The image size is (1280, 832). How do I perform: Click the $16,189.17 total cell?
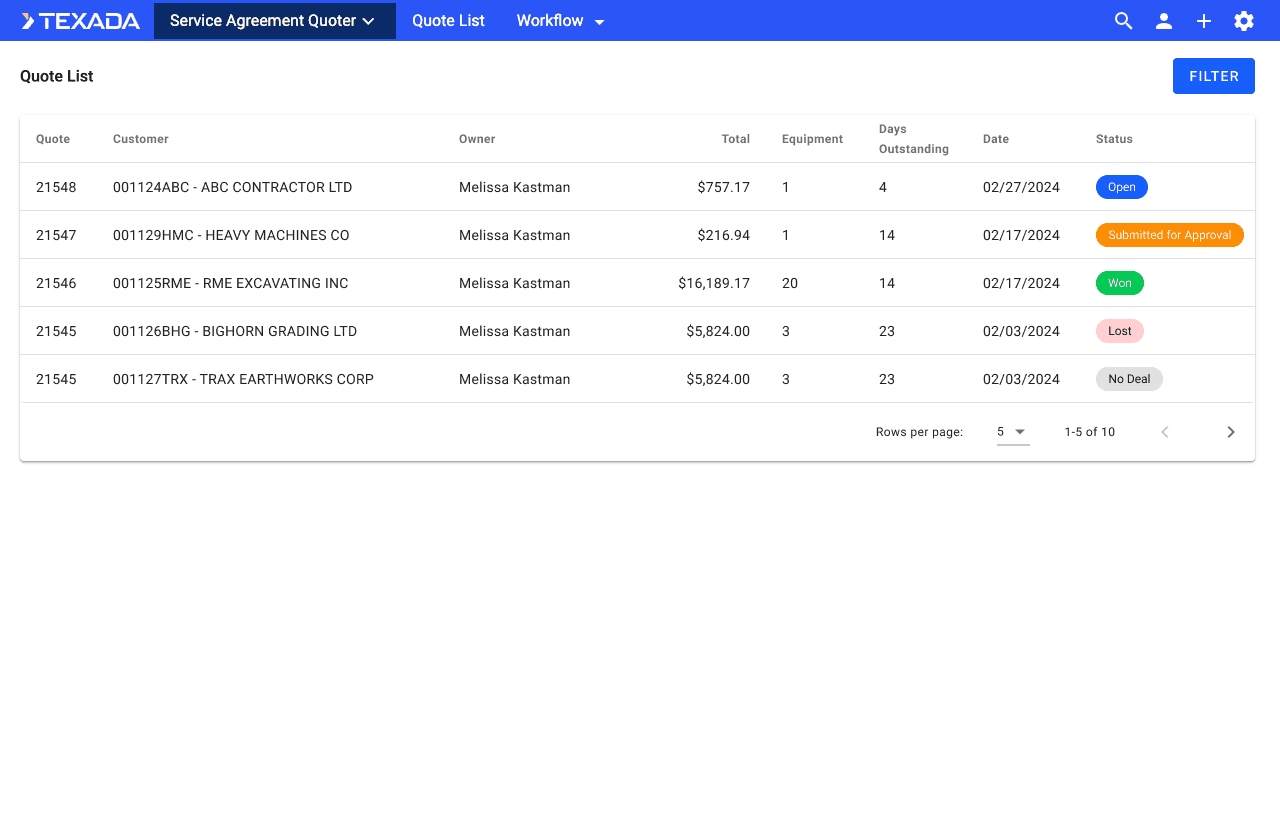714,283
